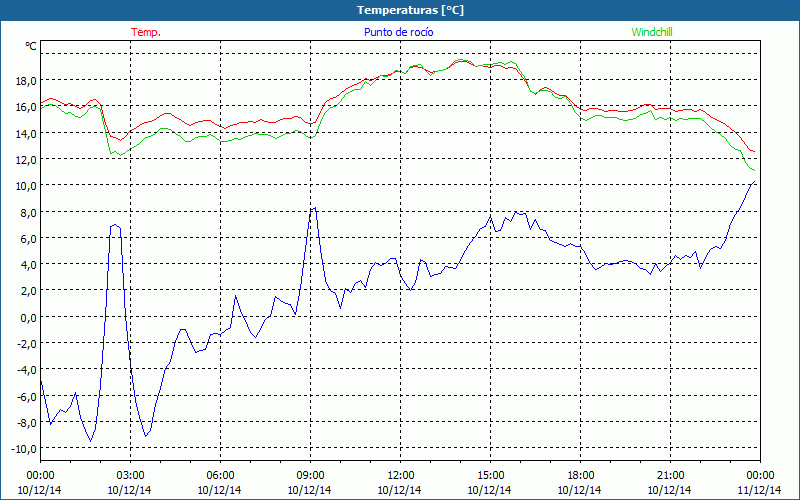Click the "18:00" time axis label
The image size is (800, 500).
pyautogui.click(x=580, y=476)
